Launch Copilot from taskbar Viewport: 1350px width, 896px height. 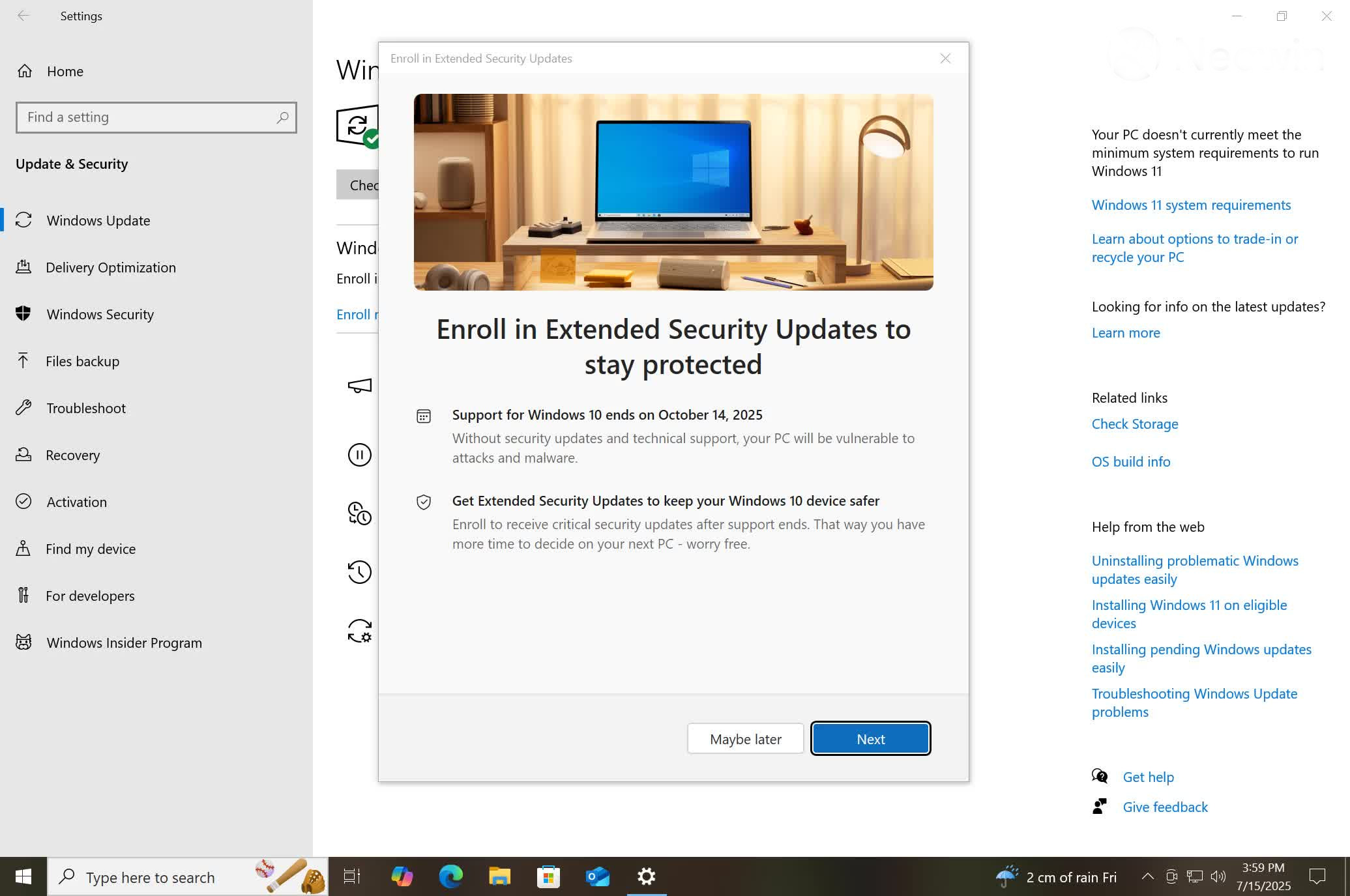point(402,876)
